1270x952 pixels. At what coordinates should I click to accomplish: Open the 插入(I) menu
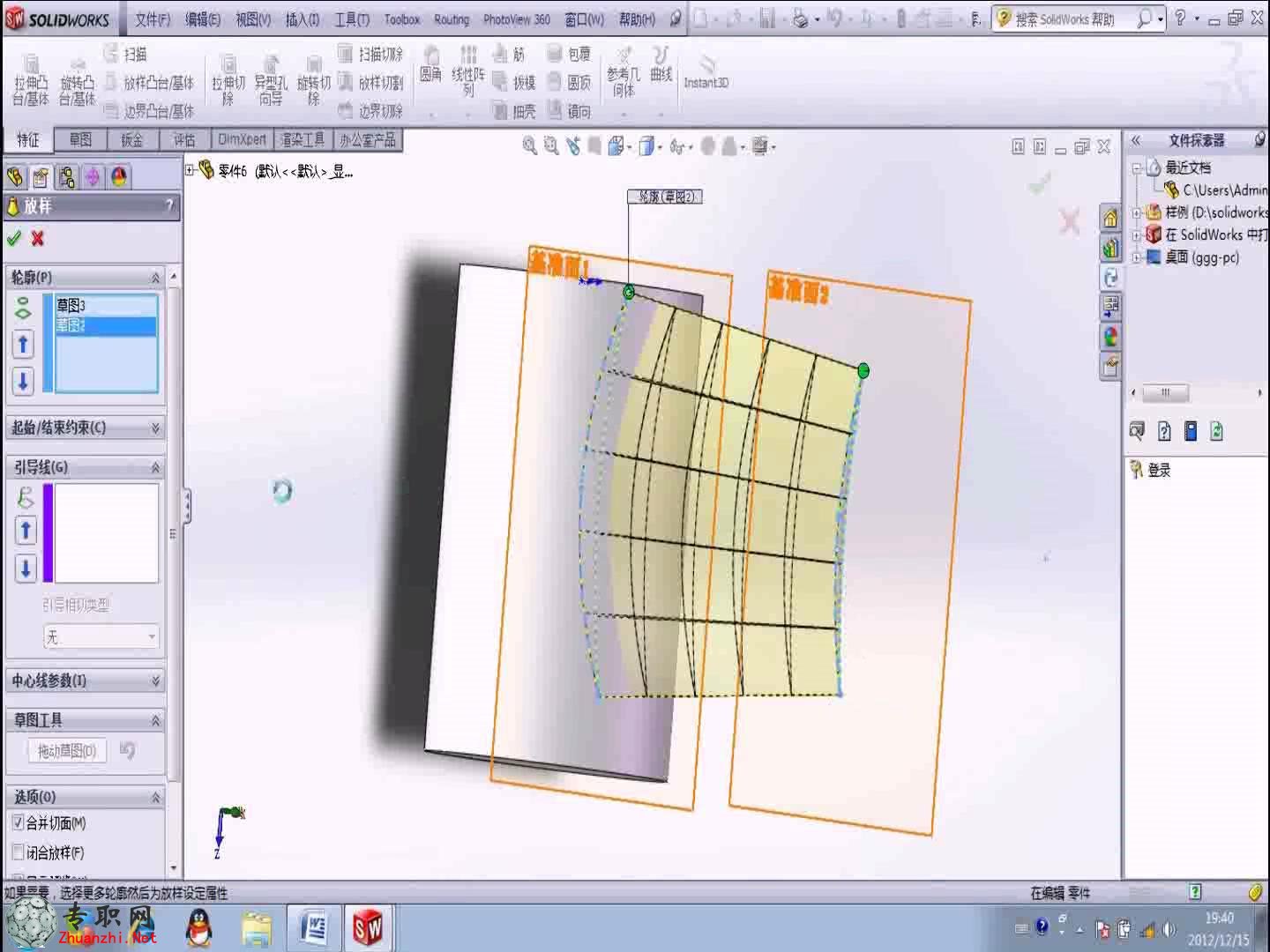[303, 19]
